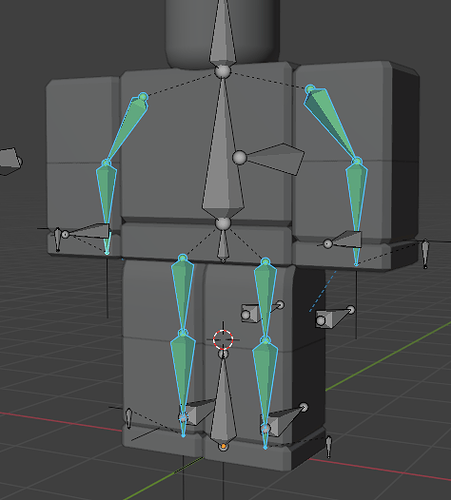Select the right hand IK control bone
Screen dimensions: 451x500
pyautogui.click(x=343, y=239)
